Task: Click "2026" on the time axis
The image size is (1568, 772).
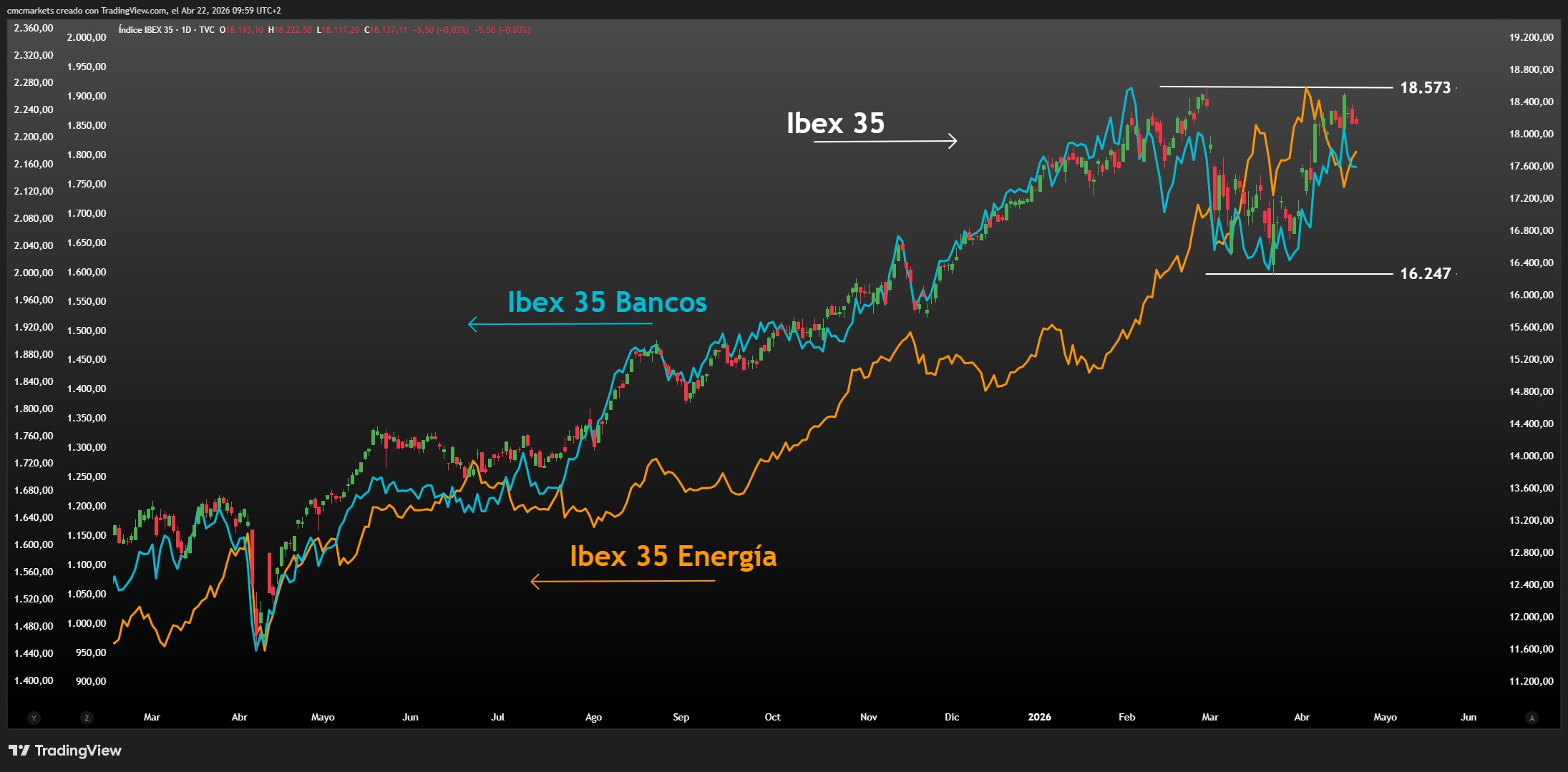Action: [1038, 716]
